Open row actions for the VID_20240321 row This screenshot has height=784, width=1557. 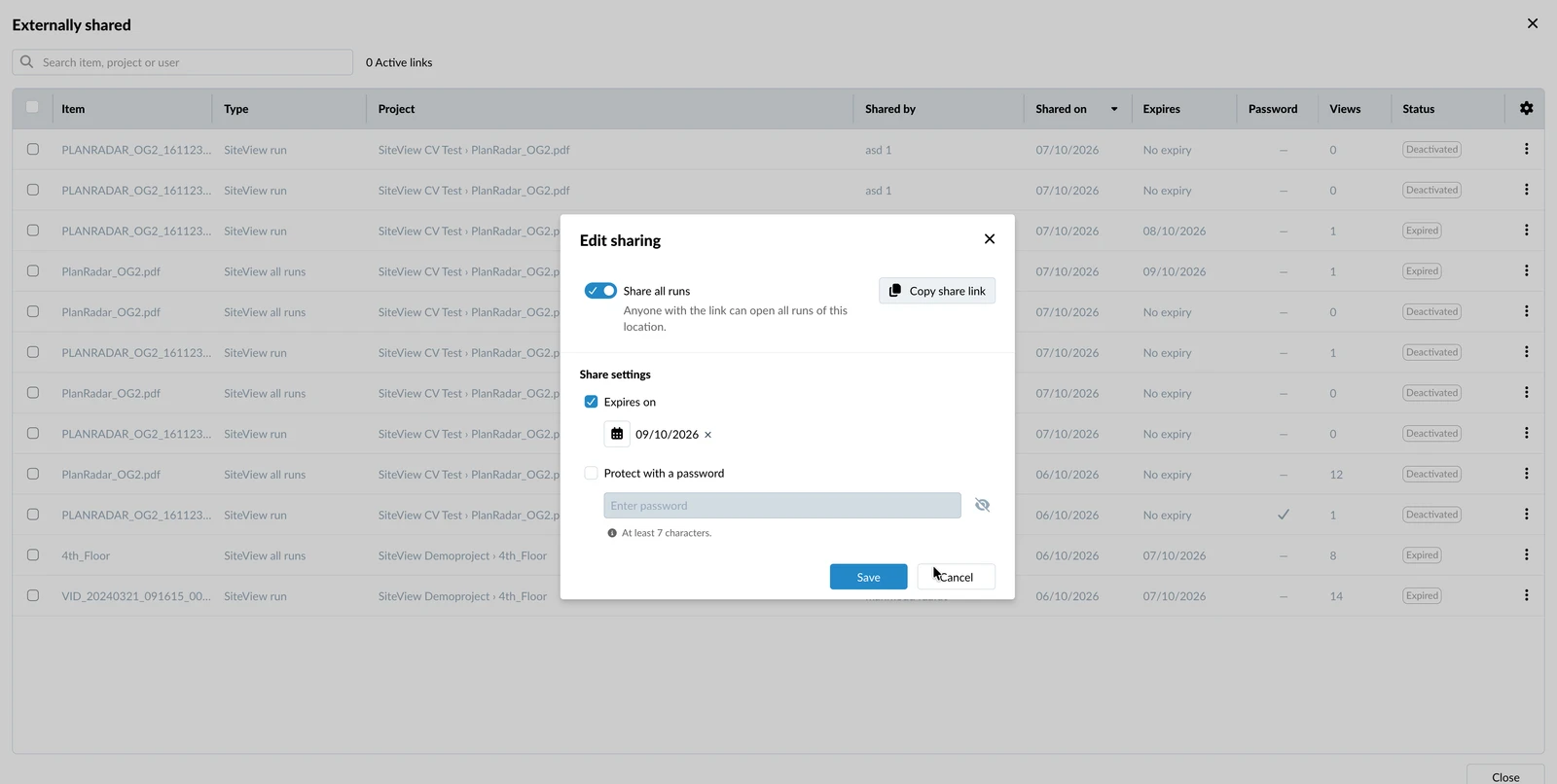pos(1526,595)
